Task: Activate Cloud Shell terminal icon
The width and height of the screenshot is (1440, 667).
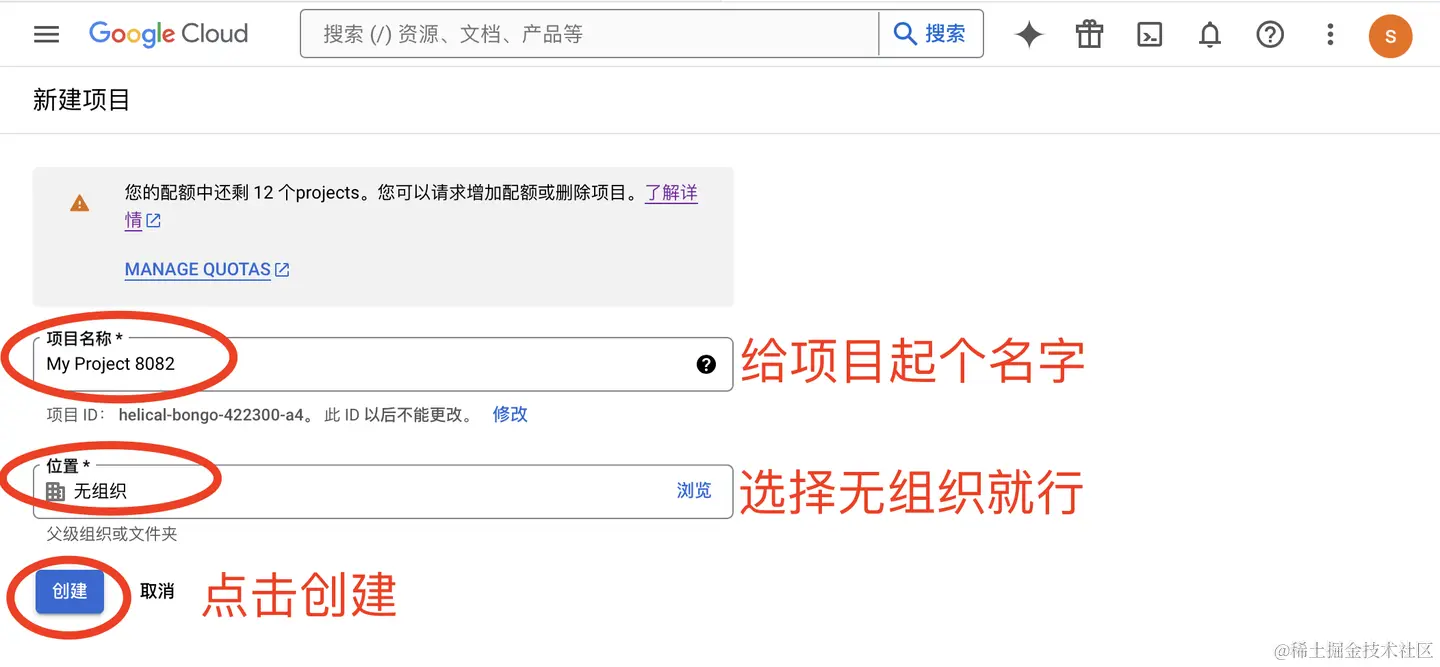Action: click(1150, 35)
